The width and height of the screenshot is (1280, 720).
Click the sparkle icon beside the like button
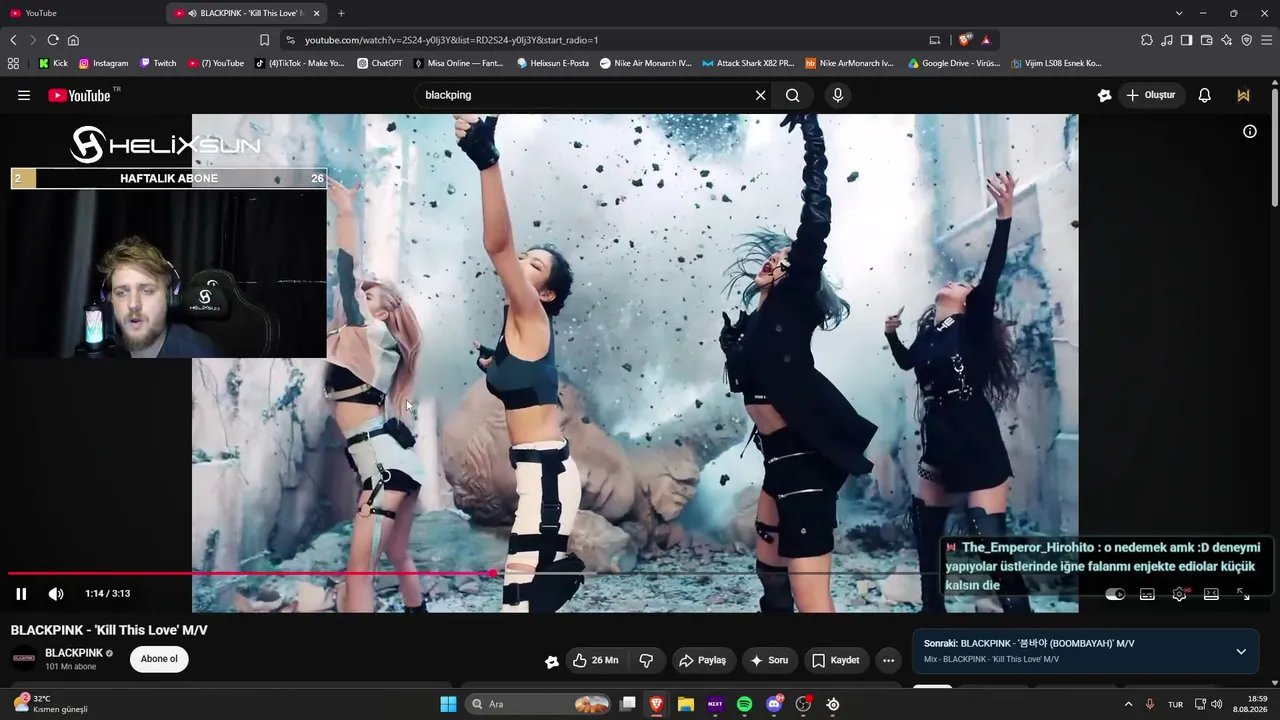(x=551, y=661)
